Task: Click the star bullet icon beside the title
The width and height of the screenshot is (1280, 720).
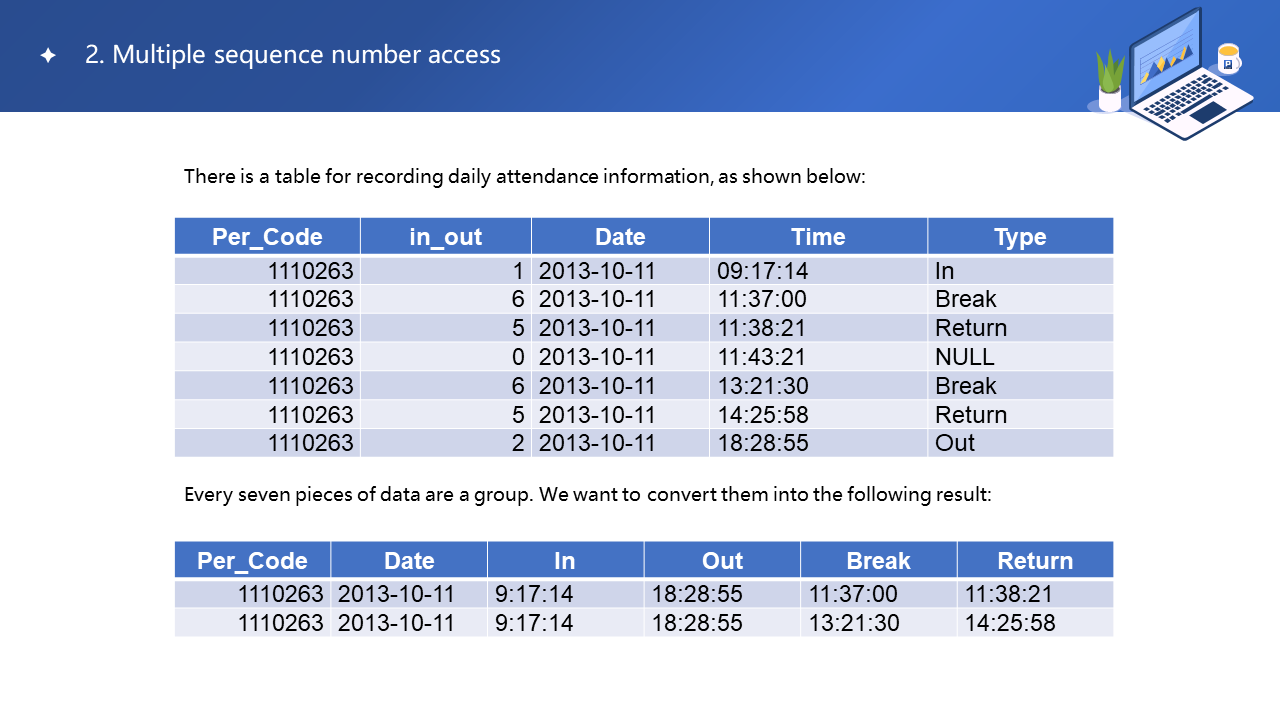Action: click(48, 56)
